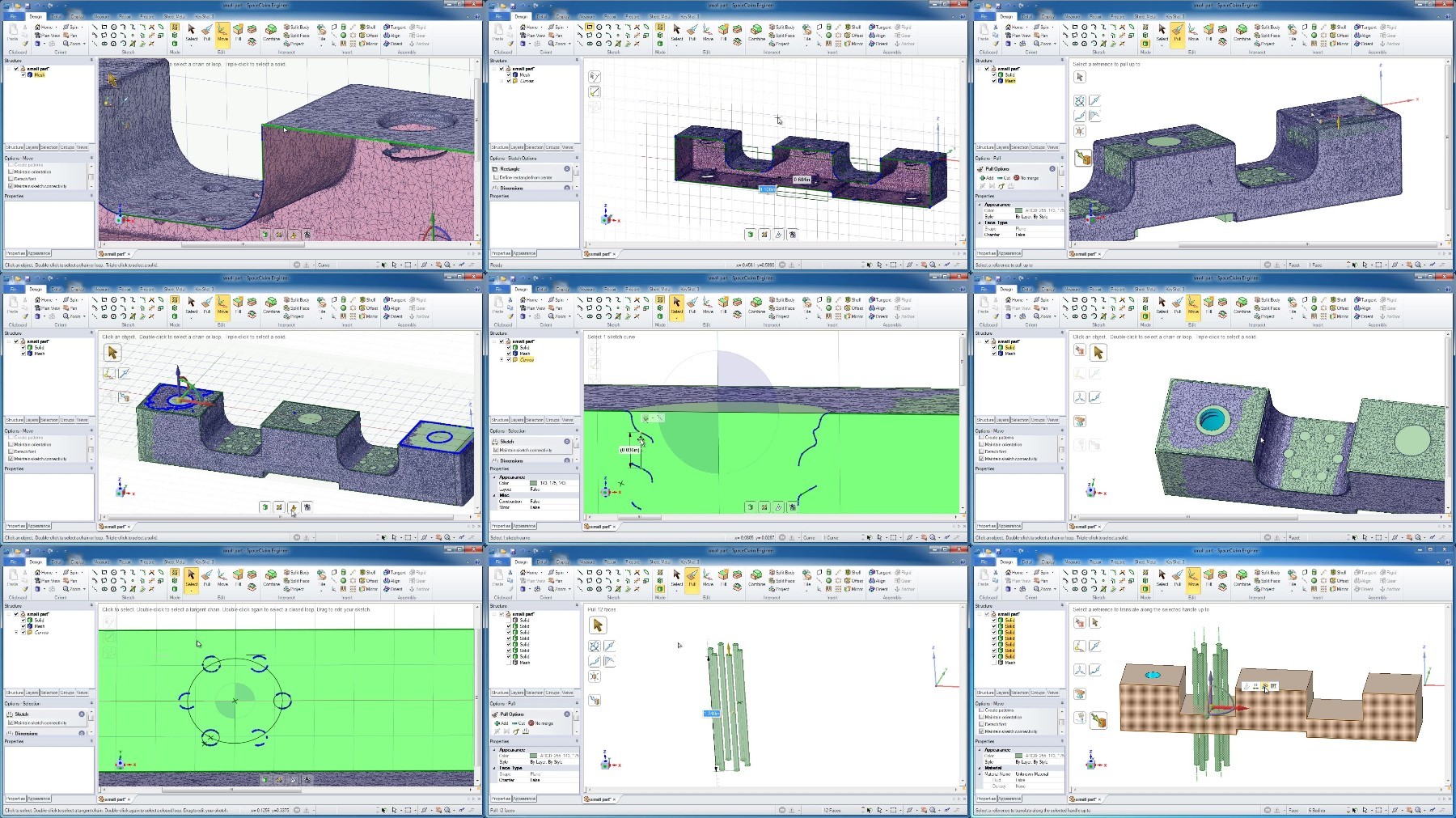The image size is (1456, 818).
Task: Select the Shell tool in the pink mesh close-up window
Action: (368, 27)
